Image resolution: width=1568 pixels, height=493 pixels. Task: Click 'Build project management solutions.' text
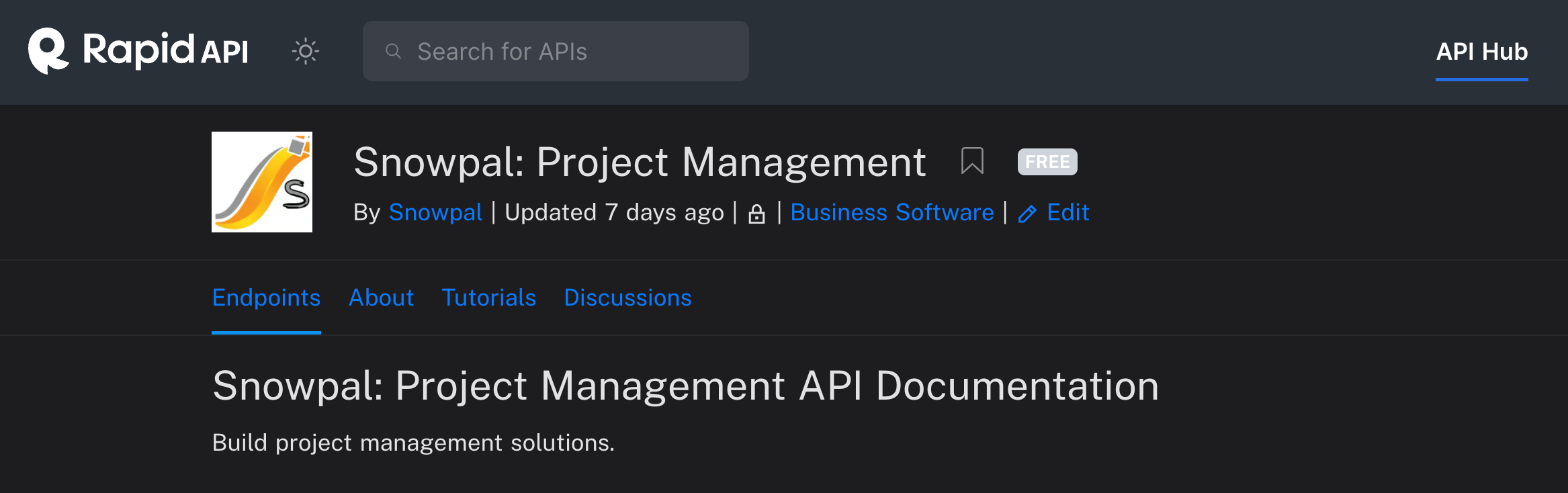pyautogui.click(x=414, y=443)
